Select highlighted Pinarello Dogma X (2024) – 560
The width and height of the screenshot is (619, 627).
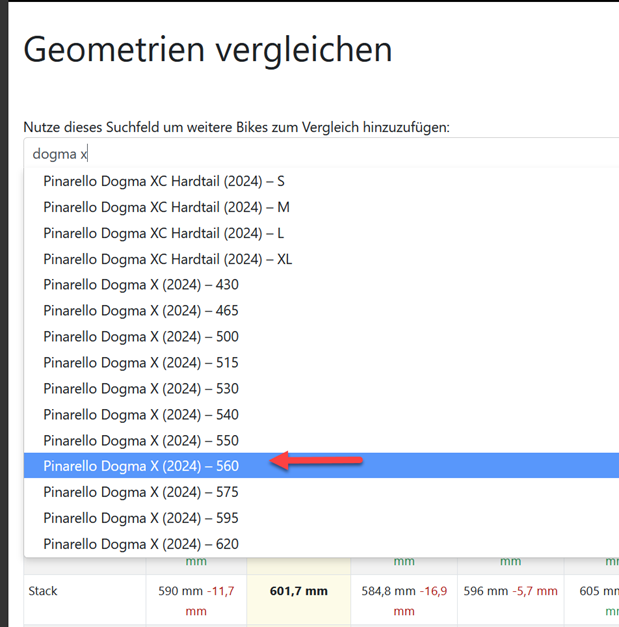pos(141,466)
